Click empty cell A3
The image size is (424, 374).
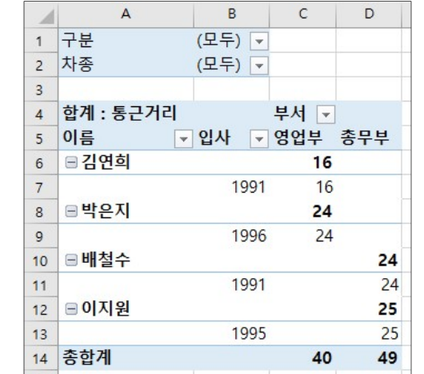pyautogui.click(x=126, y=89)
